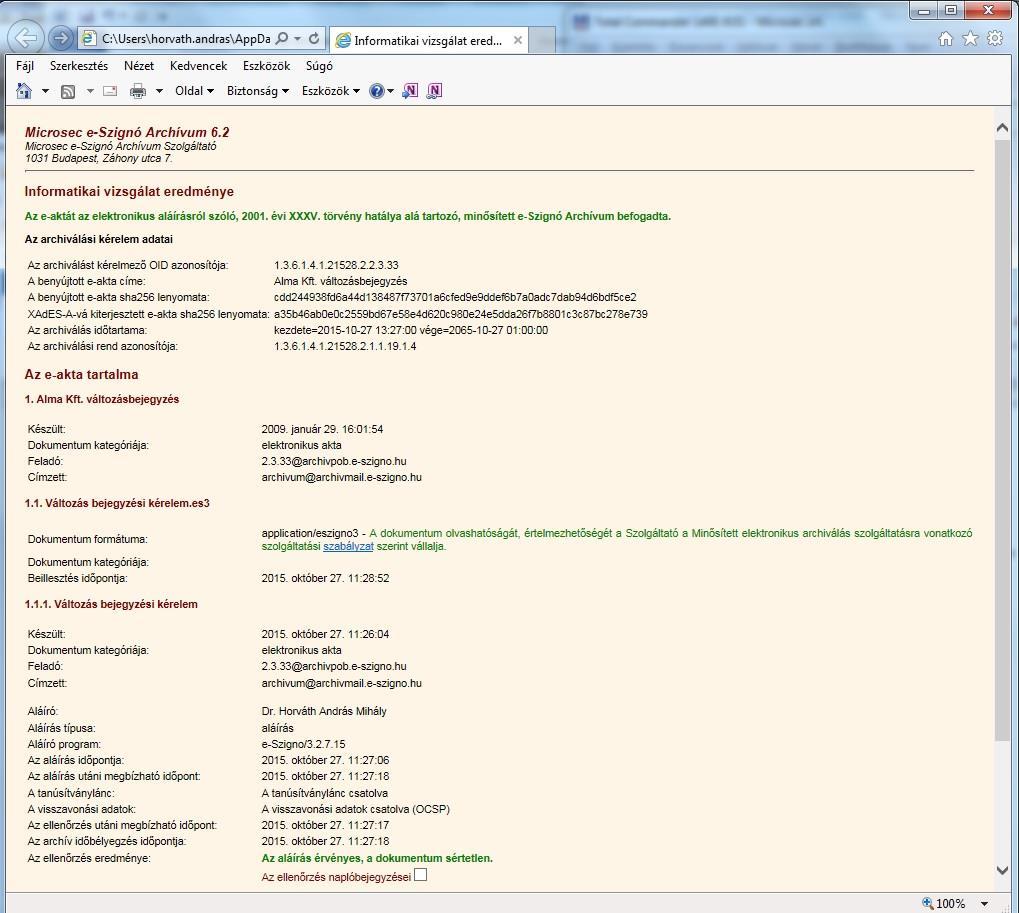The image size is (1019, 913).
Task: Click the insertion time '2015. október 27. 11:28:52'
Action: [326, 578]
